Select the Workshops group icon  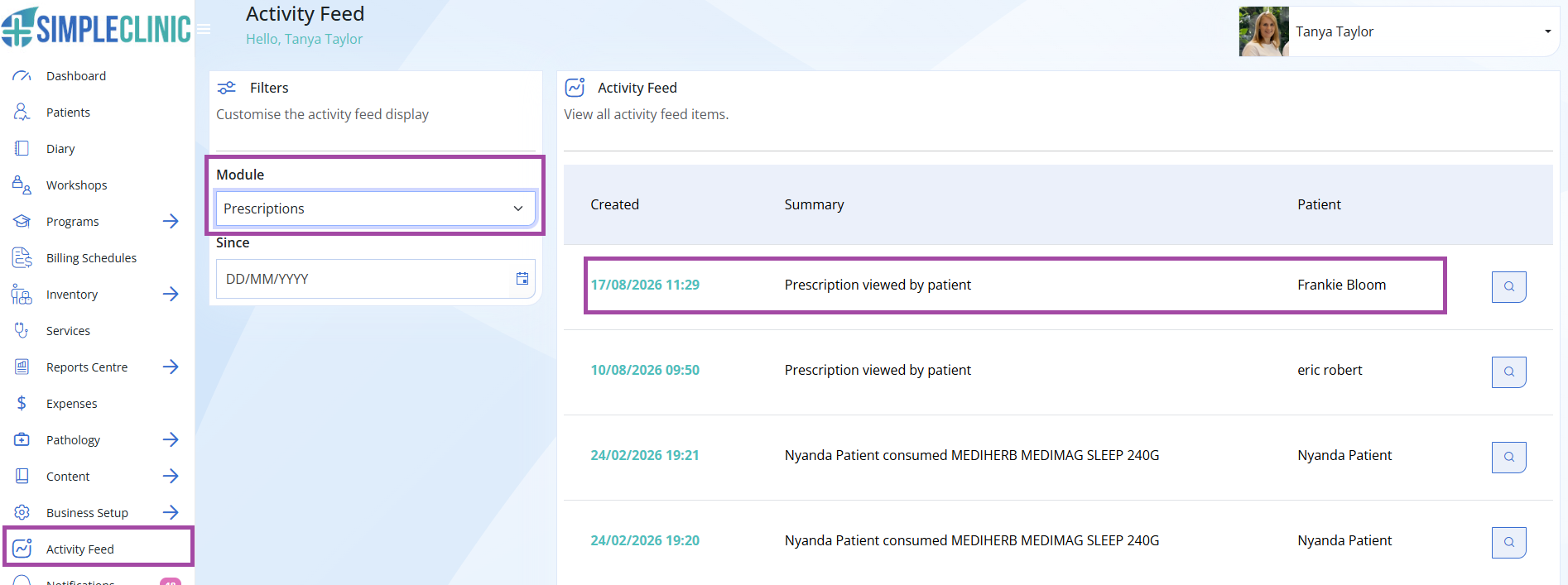coord(22,185)
